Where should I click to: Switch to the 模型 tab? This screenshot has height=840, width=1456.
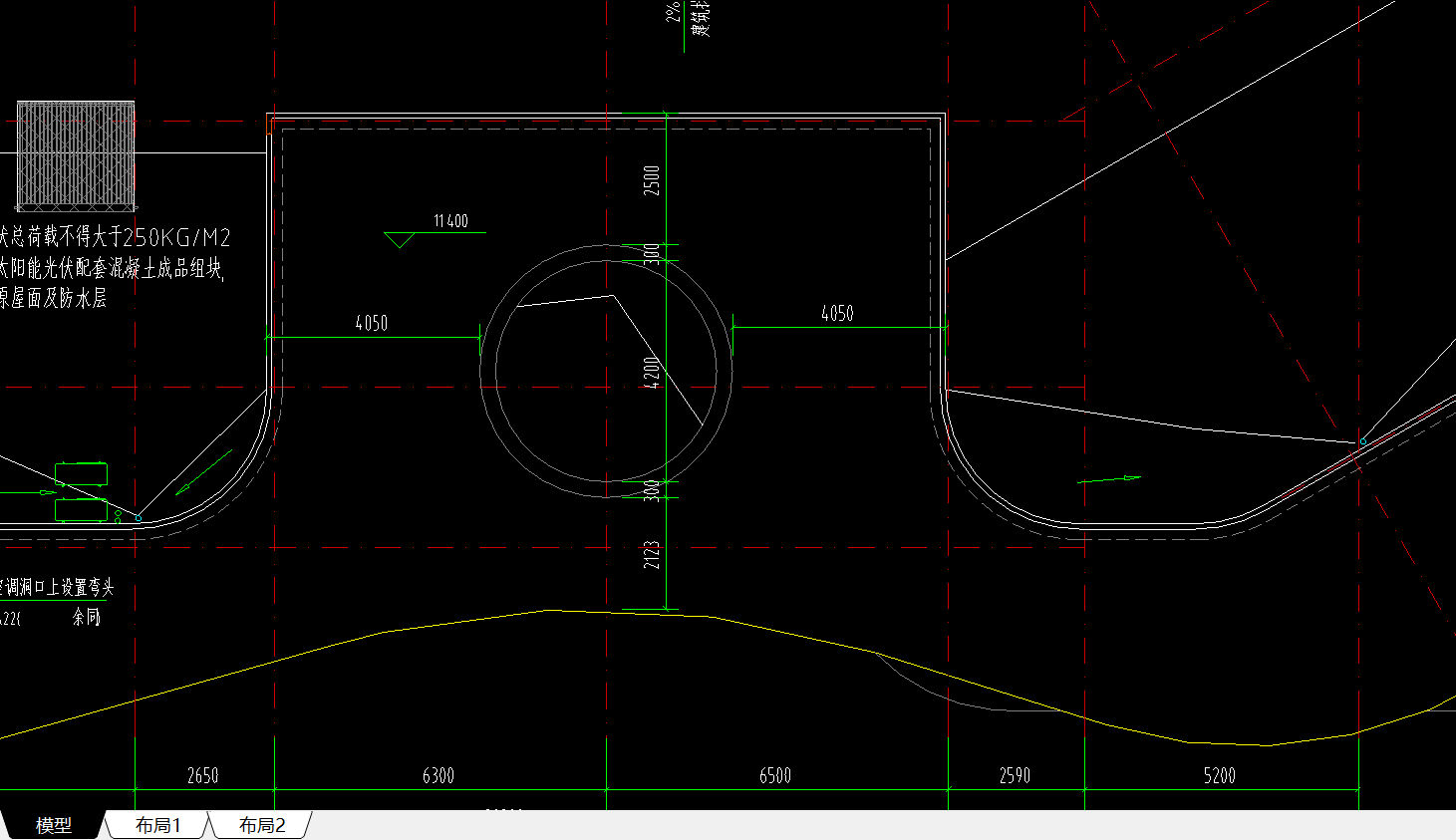(x=54, y=825)
